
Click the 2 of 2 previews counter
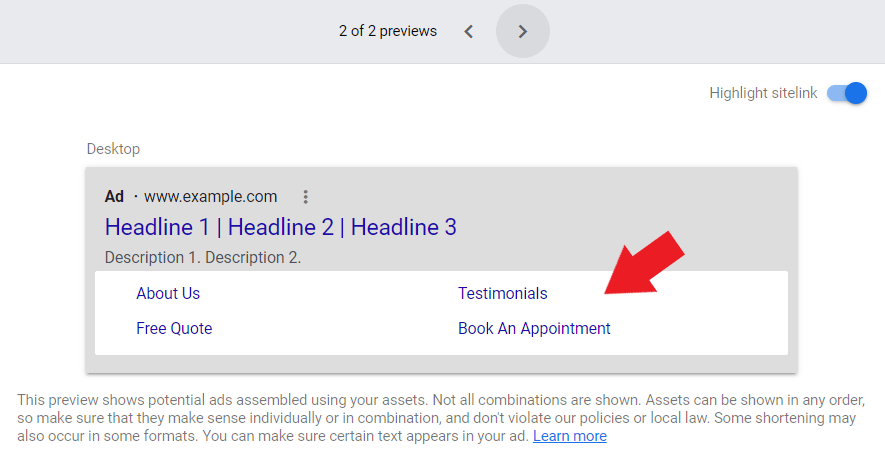(387, 31)
